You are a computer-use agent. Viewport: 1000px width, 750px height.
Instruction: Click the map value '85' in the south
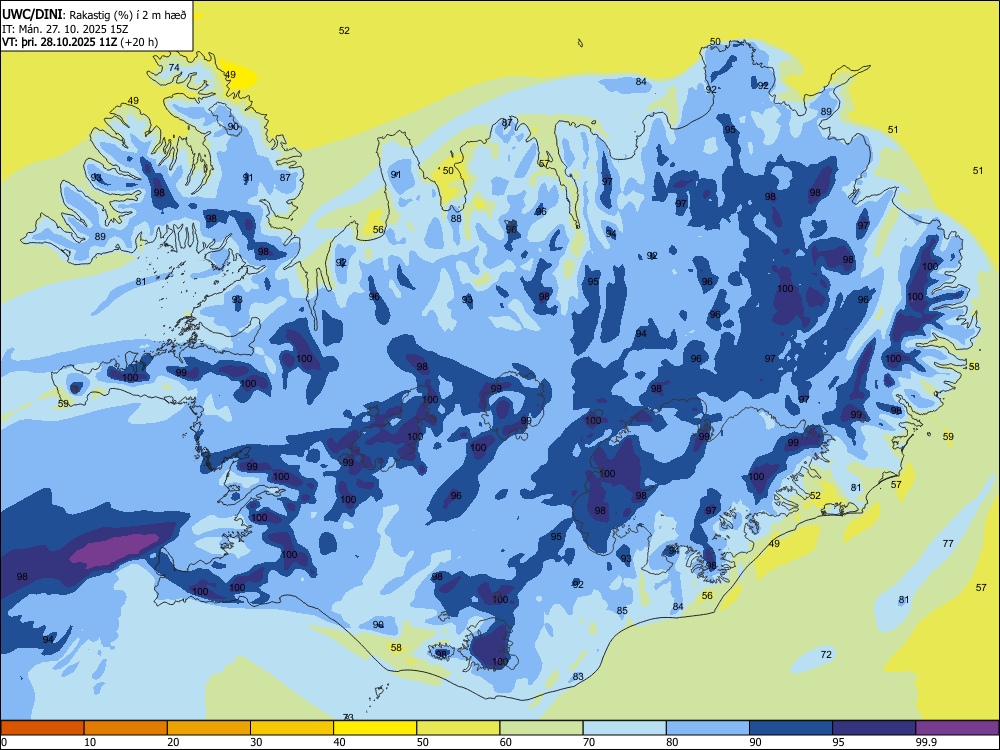(622, 610)
